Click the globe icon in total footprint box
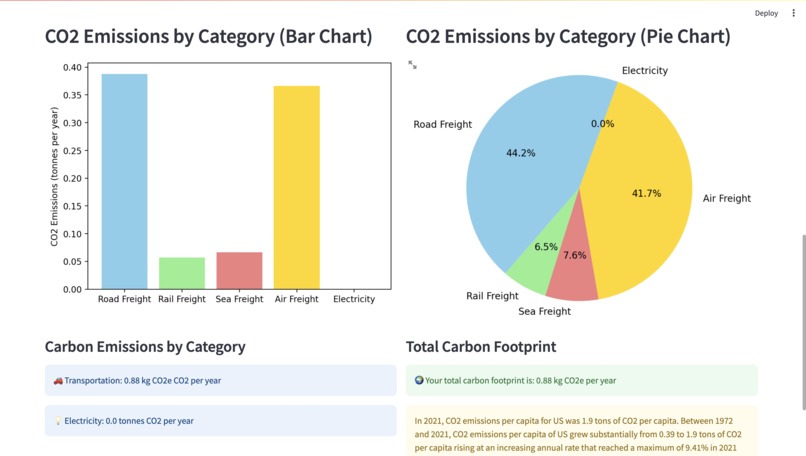This screenshot has width=806, height=456. click(419, 381)
